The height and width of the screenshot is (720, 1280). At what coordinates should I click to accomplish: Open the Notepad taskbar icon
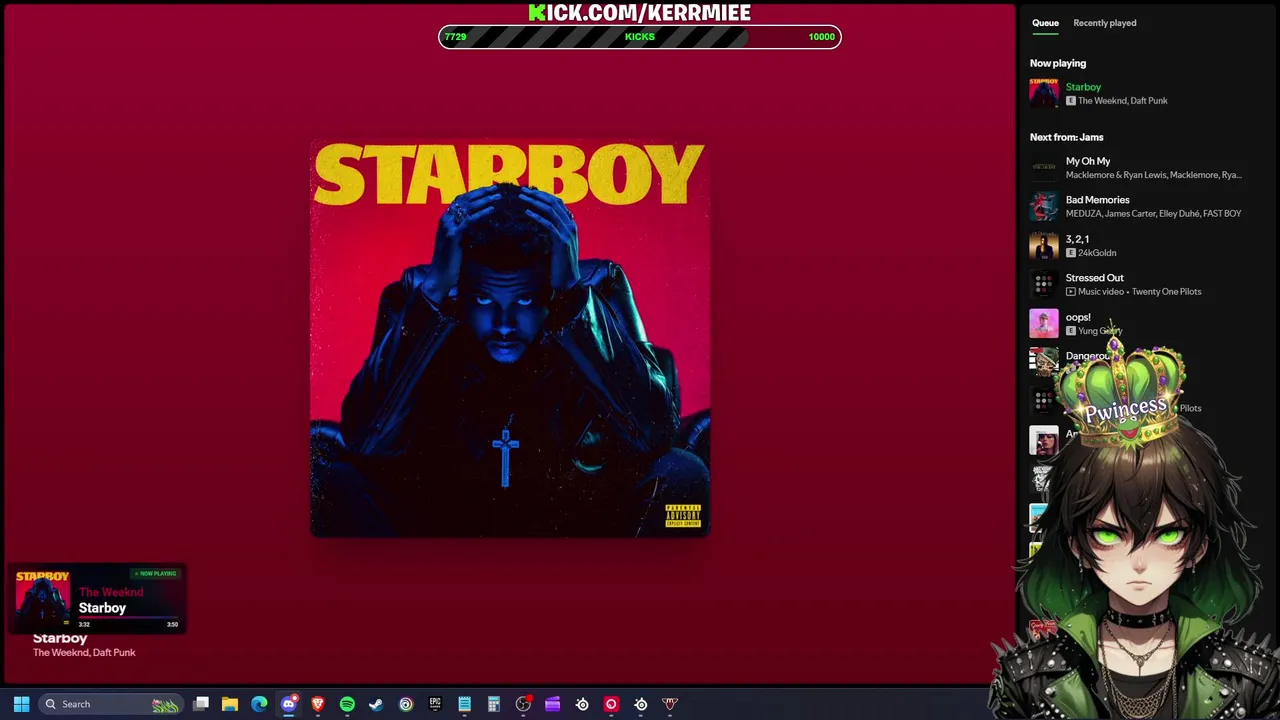(x=464, y=704)
